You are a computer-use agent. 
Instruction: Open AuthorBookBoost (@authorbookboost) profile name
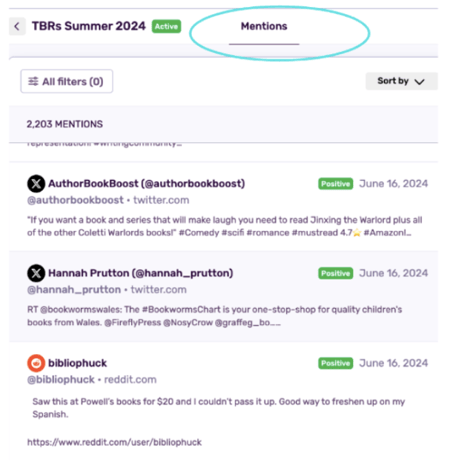[147, 184]
